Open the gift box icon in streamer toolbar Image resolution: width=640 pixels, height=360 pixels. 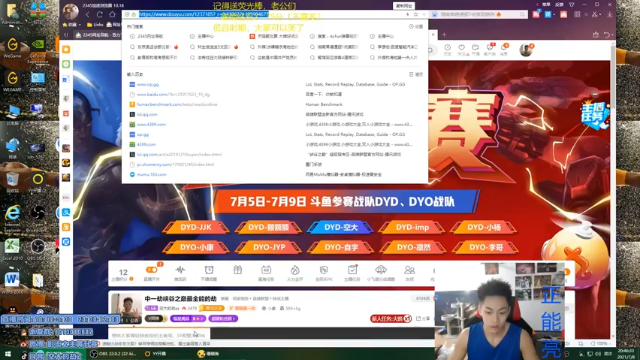[238, 270]
